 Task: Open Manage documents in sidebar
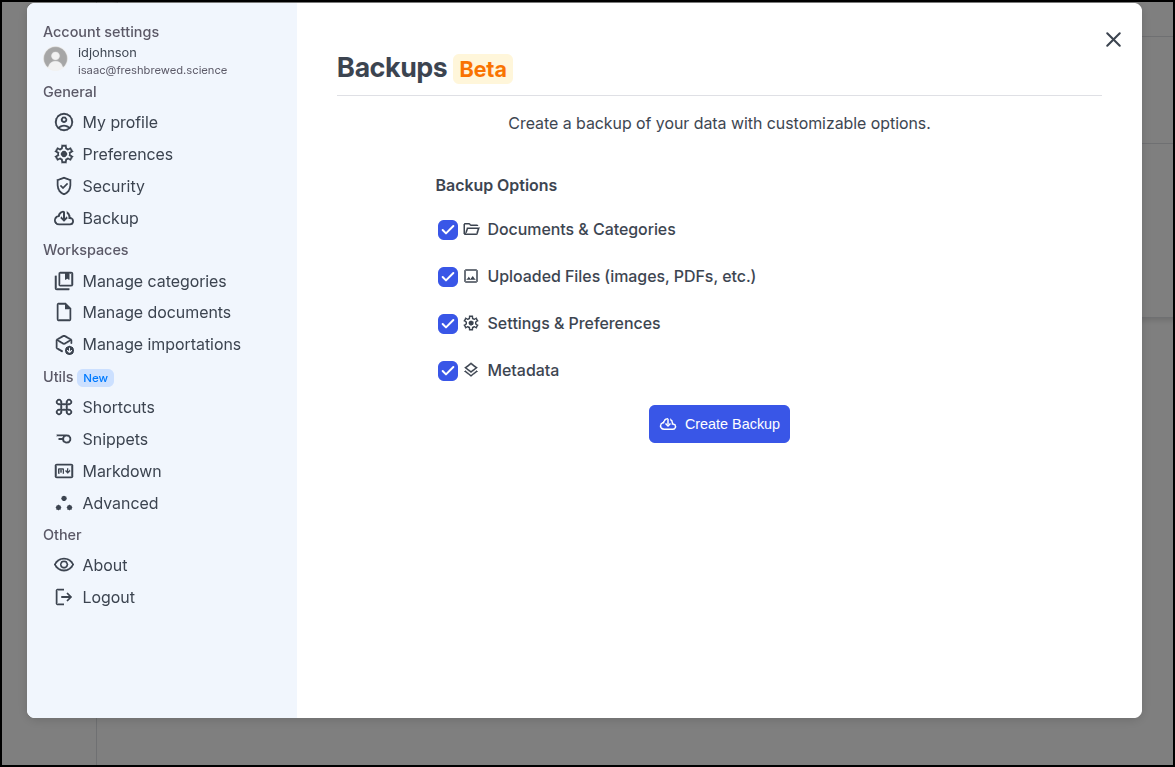click(x=156, y=312)
